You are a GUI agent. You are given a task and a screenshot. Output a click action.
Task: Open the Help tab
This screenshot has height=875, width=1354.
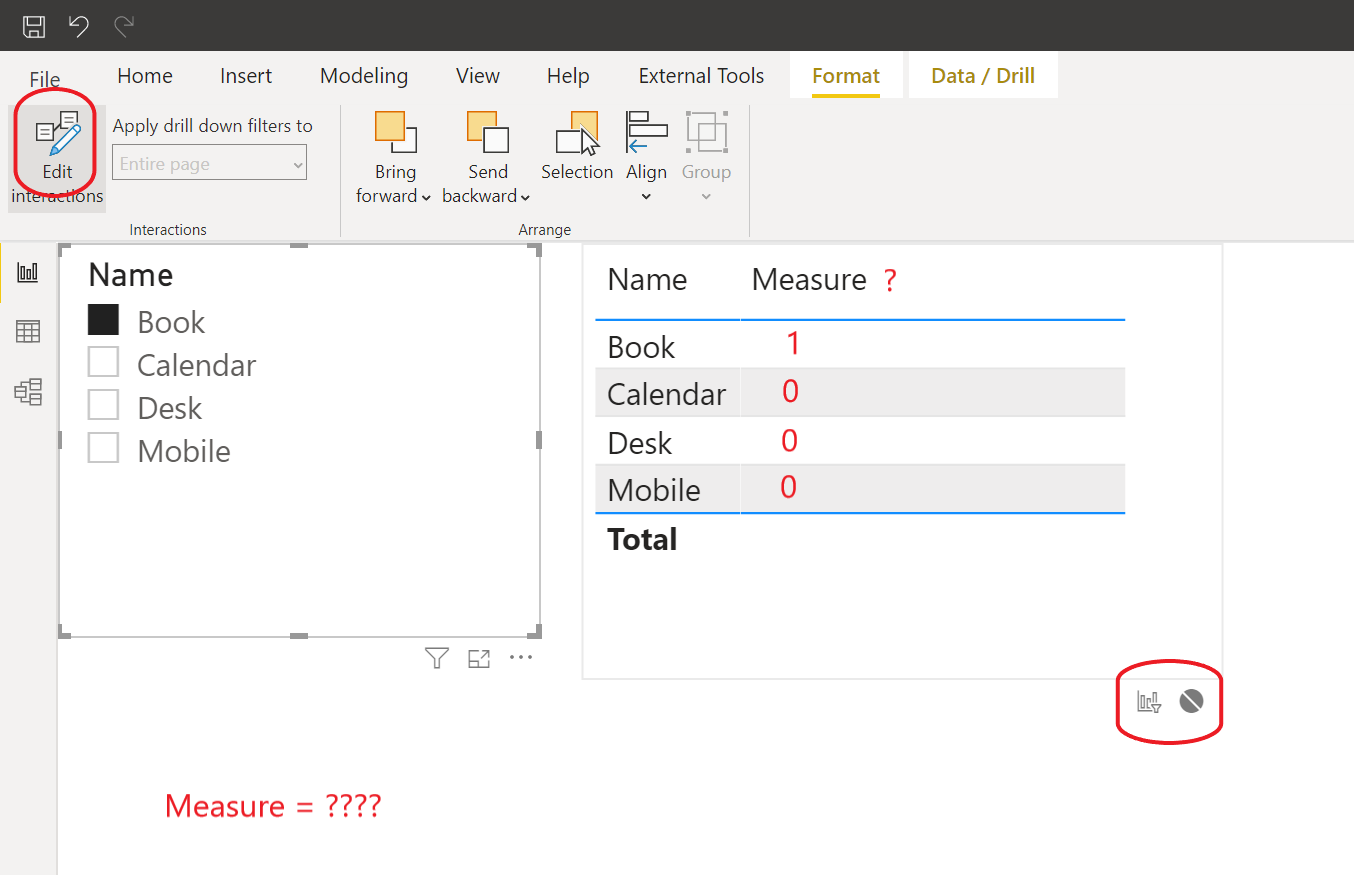568,76
